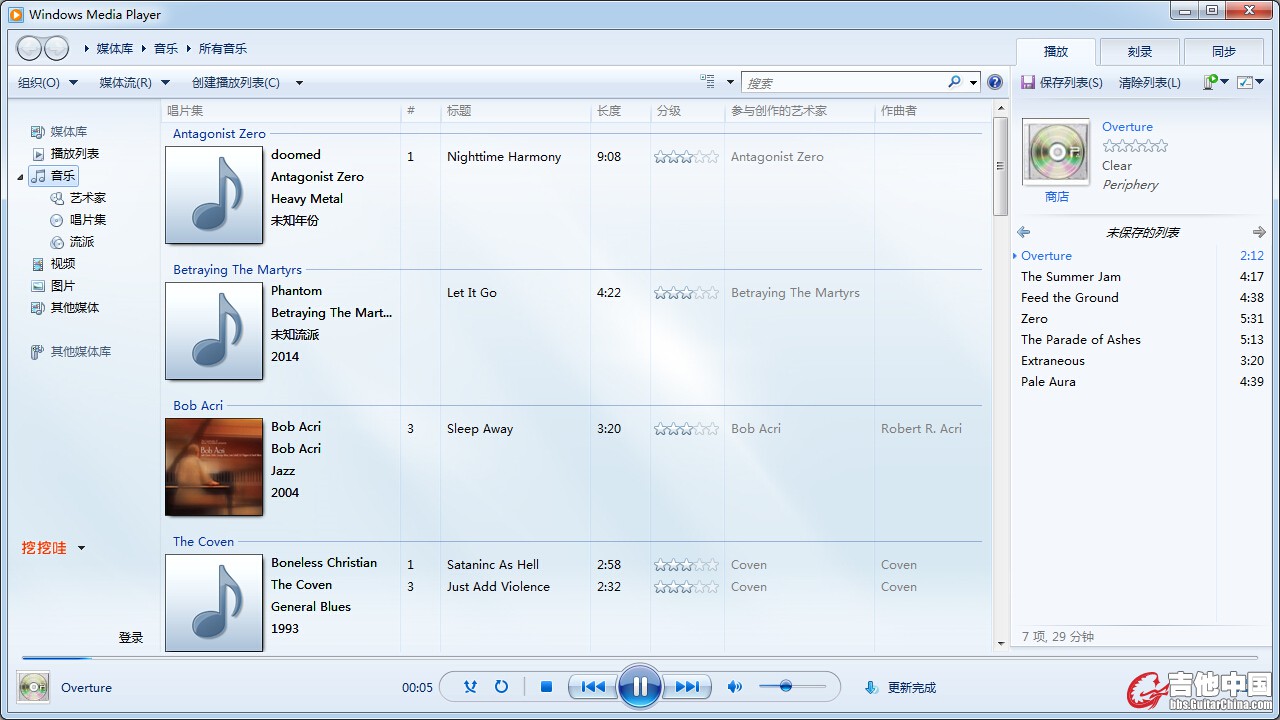The width and height of the screenshot is (1280, 720).
Task: Click the 登录 link
Action: (x=131, y=637)
